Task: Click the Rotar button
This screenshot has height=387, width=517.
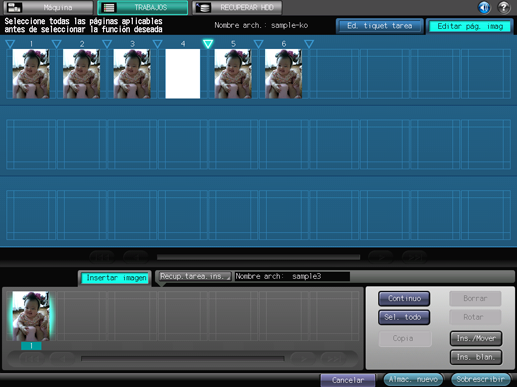Action: coord(475,317)
